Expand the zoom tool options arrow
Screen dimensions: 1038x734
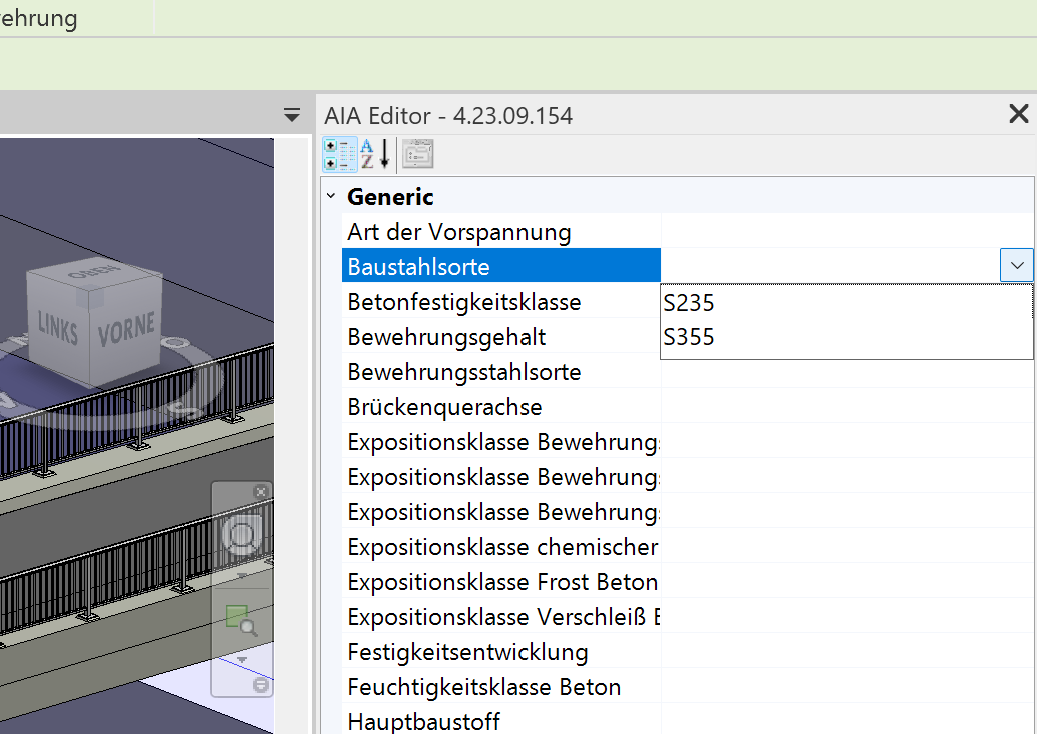click(x=241, y=659)
